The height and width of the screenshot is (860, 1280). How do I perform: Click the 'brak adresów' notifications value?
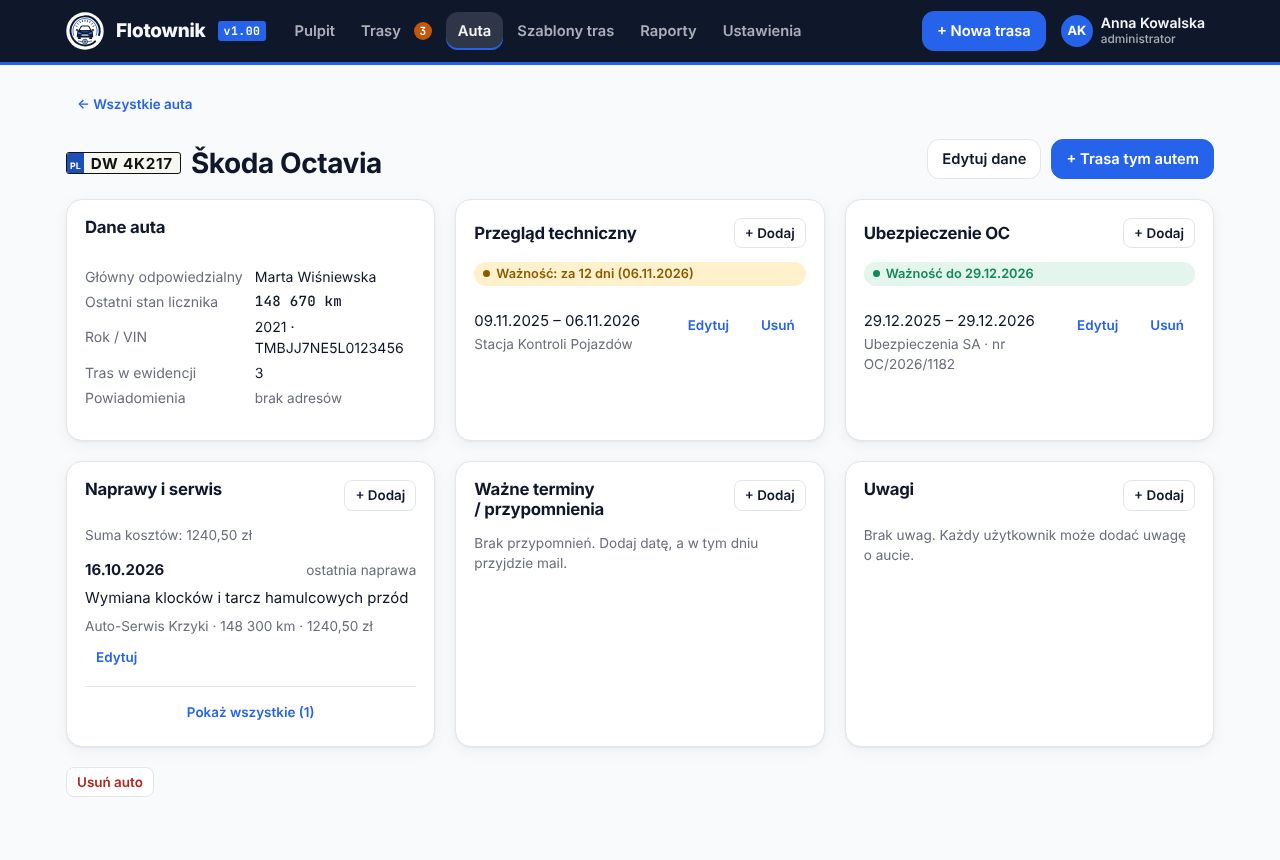point(298,398)
